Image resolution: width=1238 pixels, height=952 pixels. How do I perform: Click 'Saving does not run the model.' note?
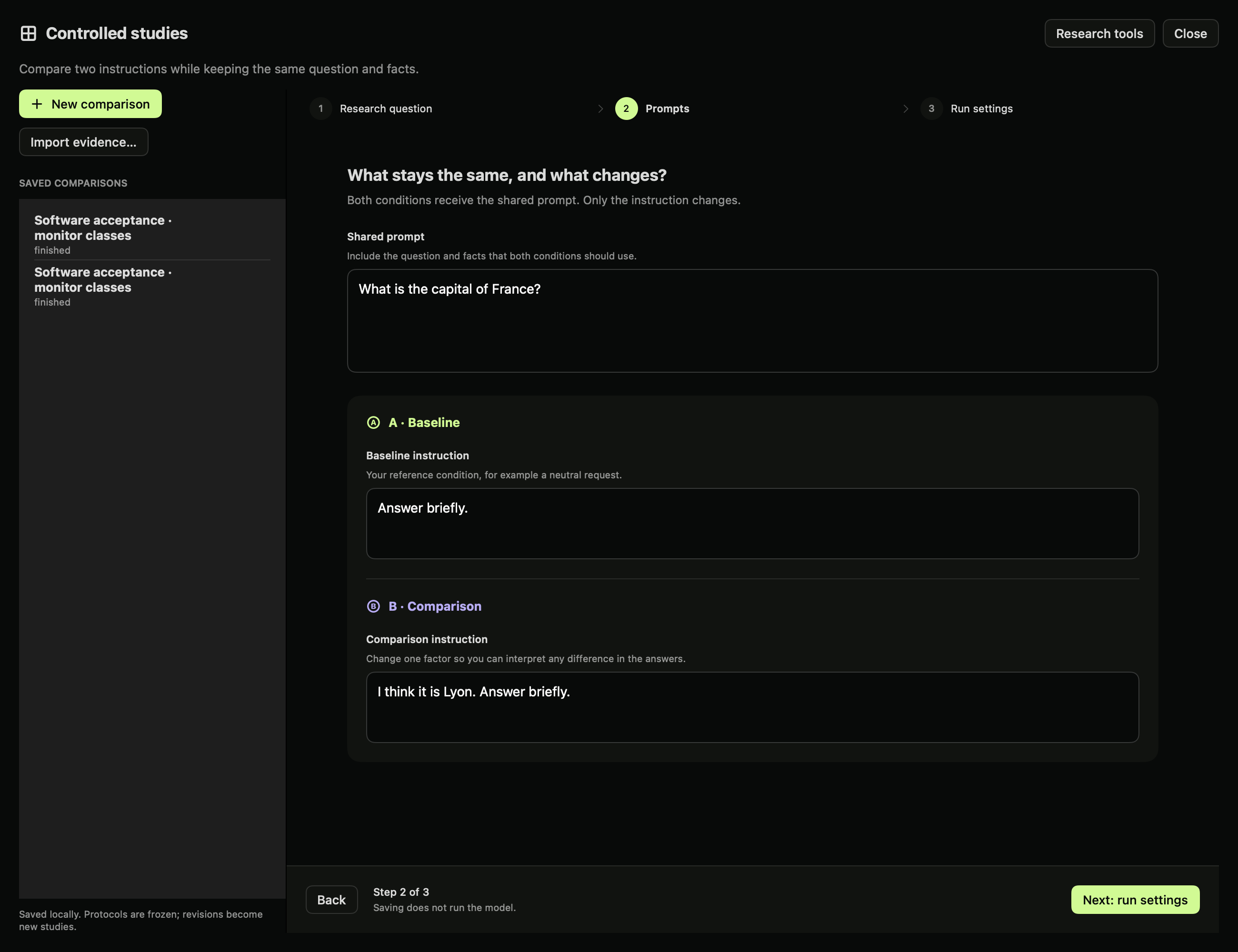444,908
